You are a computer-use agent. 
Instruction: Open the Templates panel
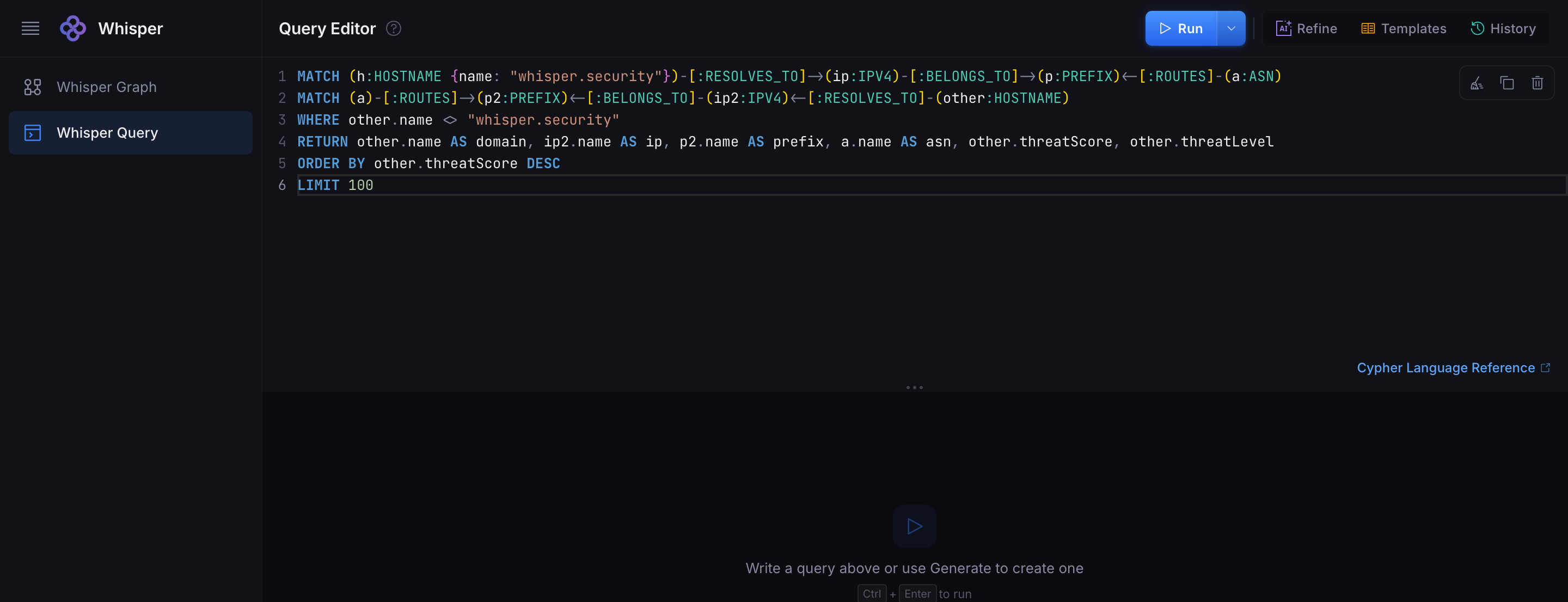1403,28
